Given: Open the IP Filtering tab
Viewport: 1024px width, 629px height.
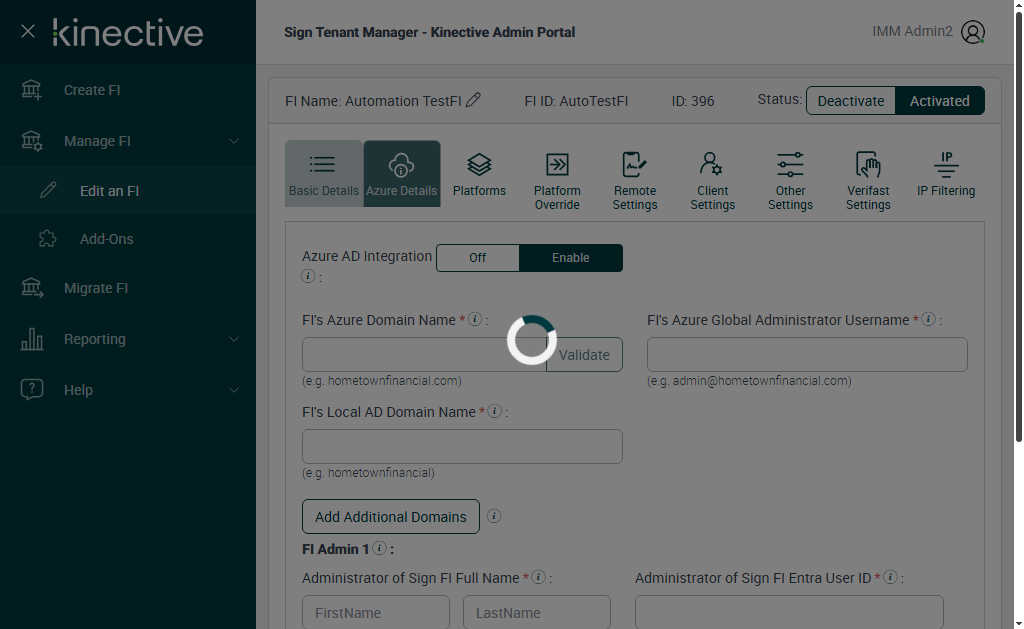Looking at the screenshot, I should [x=946, y=174].
